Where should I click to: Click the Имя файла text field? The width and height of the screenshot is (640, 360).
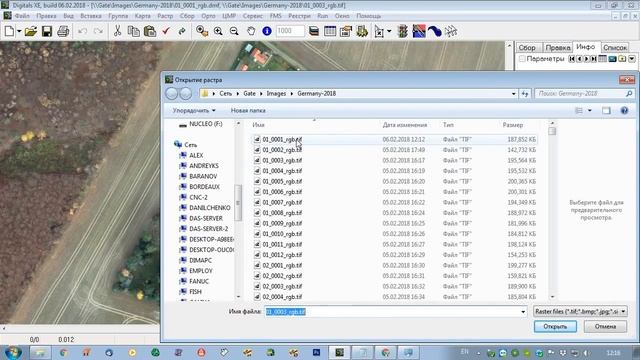(395, 312)
